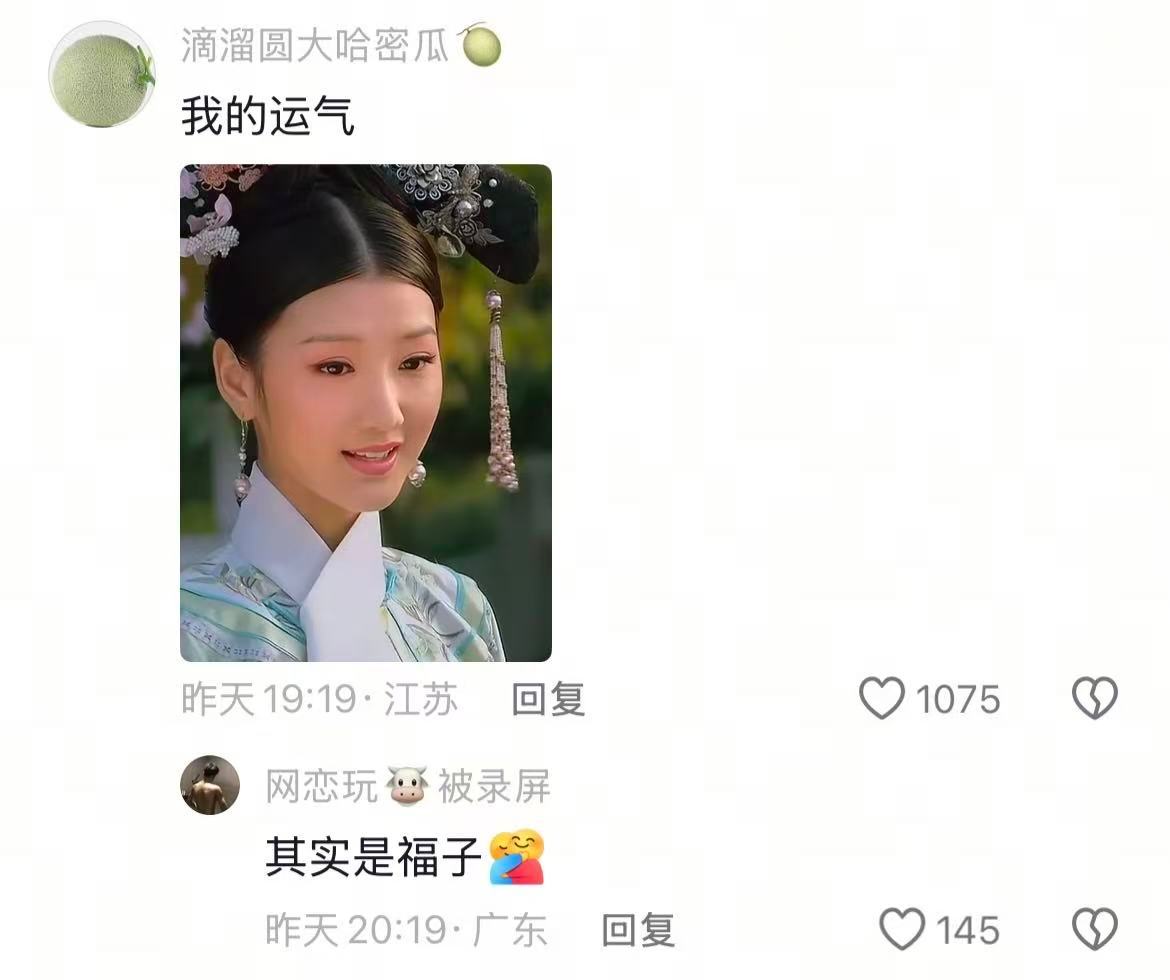Open the 网恋玩被录屏 user avatar

(210, 784)
